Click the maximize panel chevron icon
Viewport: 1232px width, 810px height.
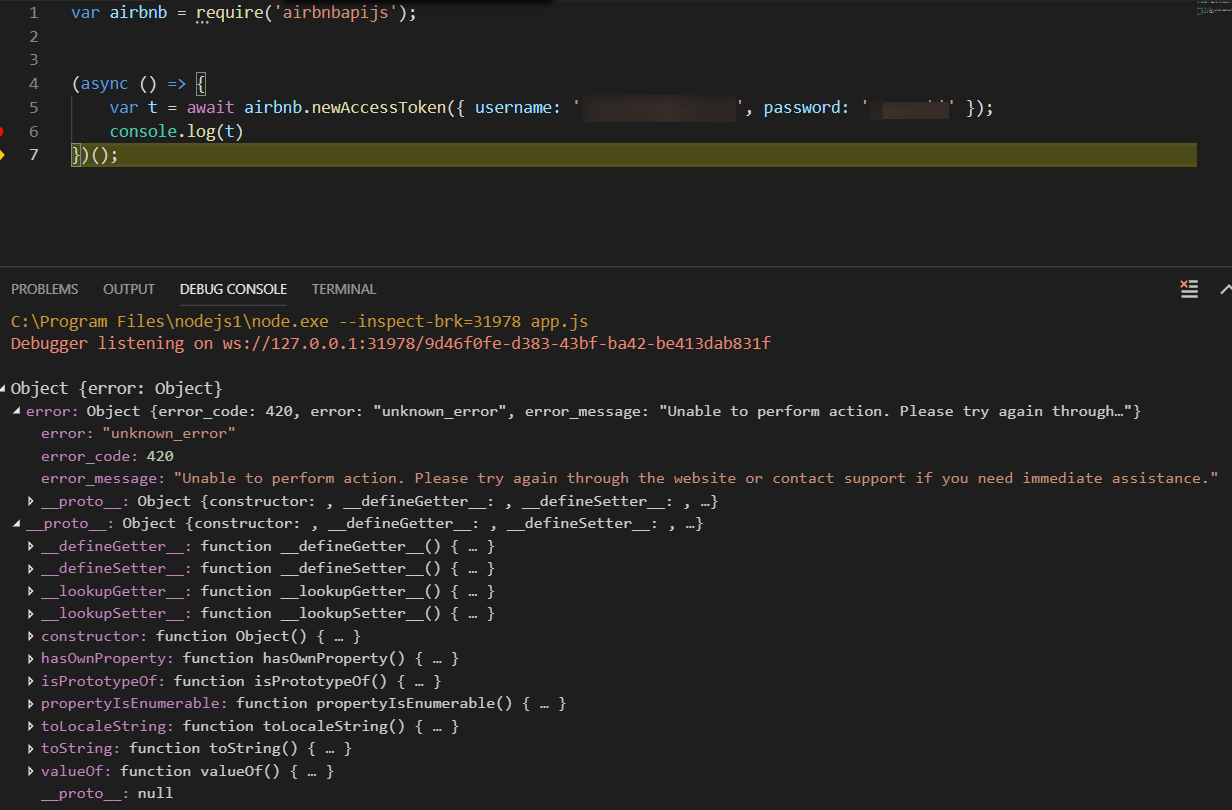click(1226, 289)
